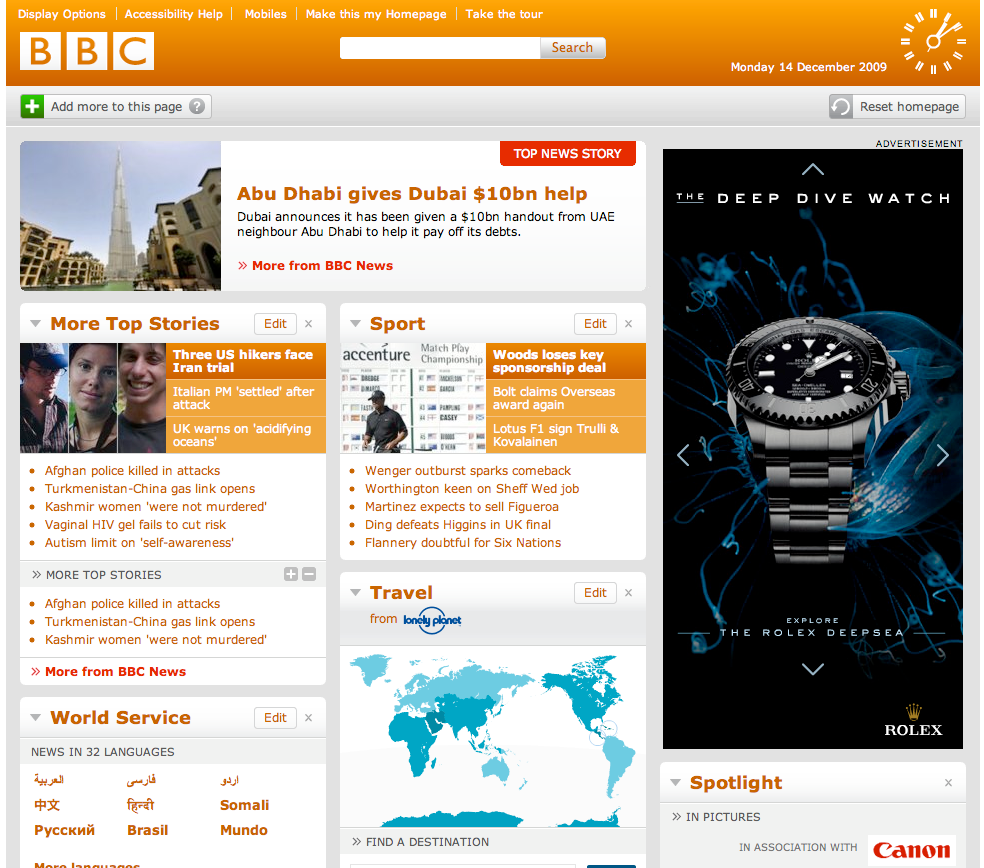984x868 pixels.
Task: Select Lotus F1 sign Trulli & Kovalainen
Action: [x=566, y=435]
